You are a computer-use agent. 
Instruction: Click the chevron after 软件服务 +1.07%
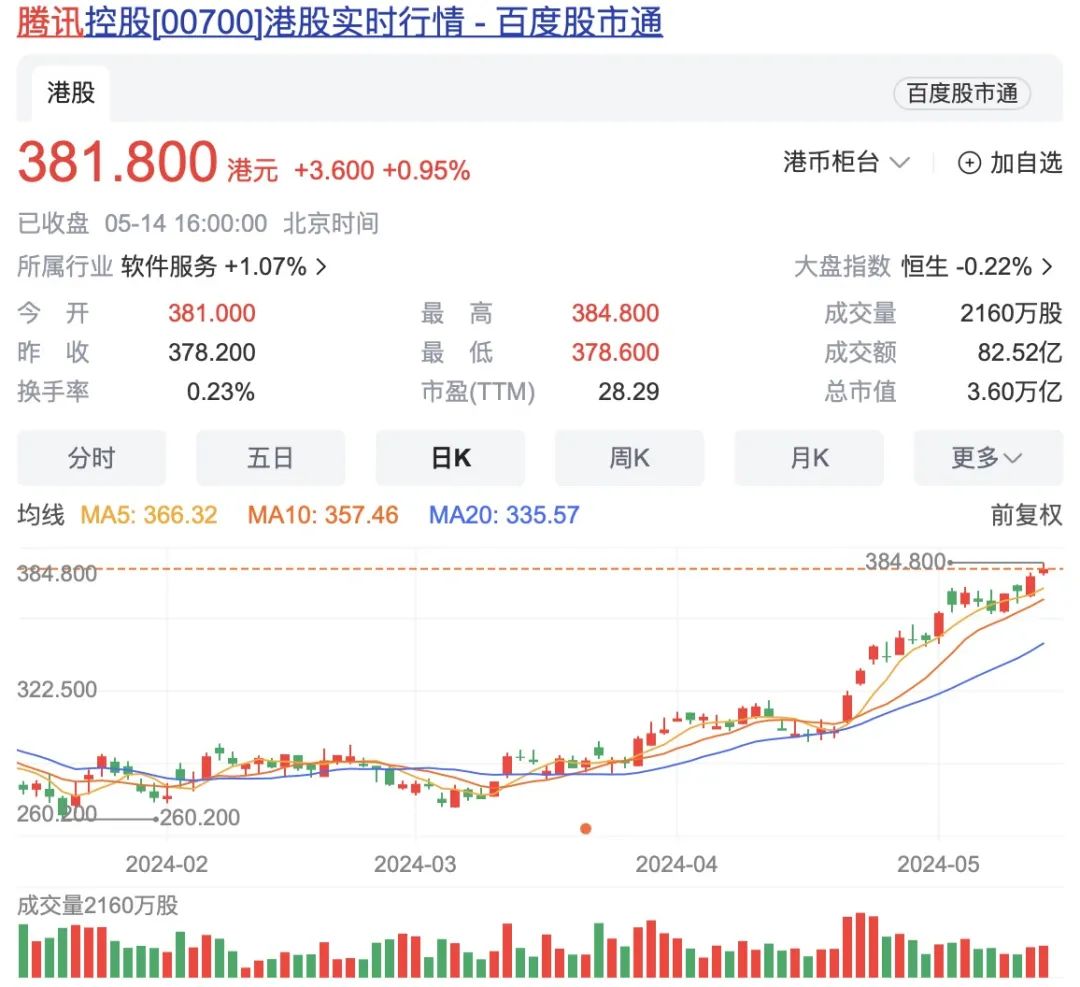click(321, 267)
